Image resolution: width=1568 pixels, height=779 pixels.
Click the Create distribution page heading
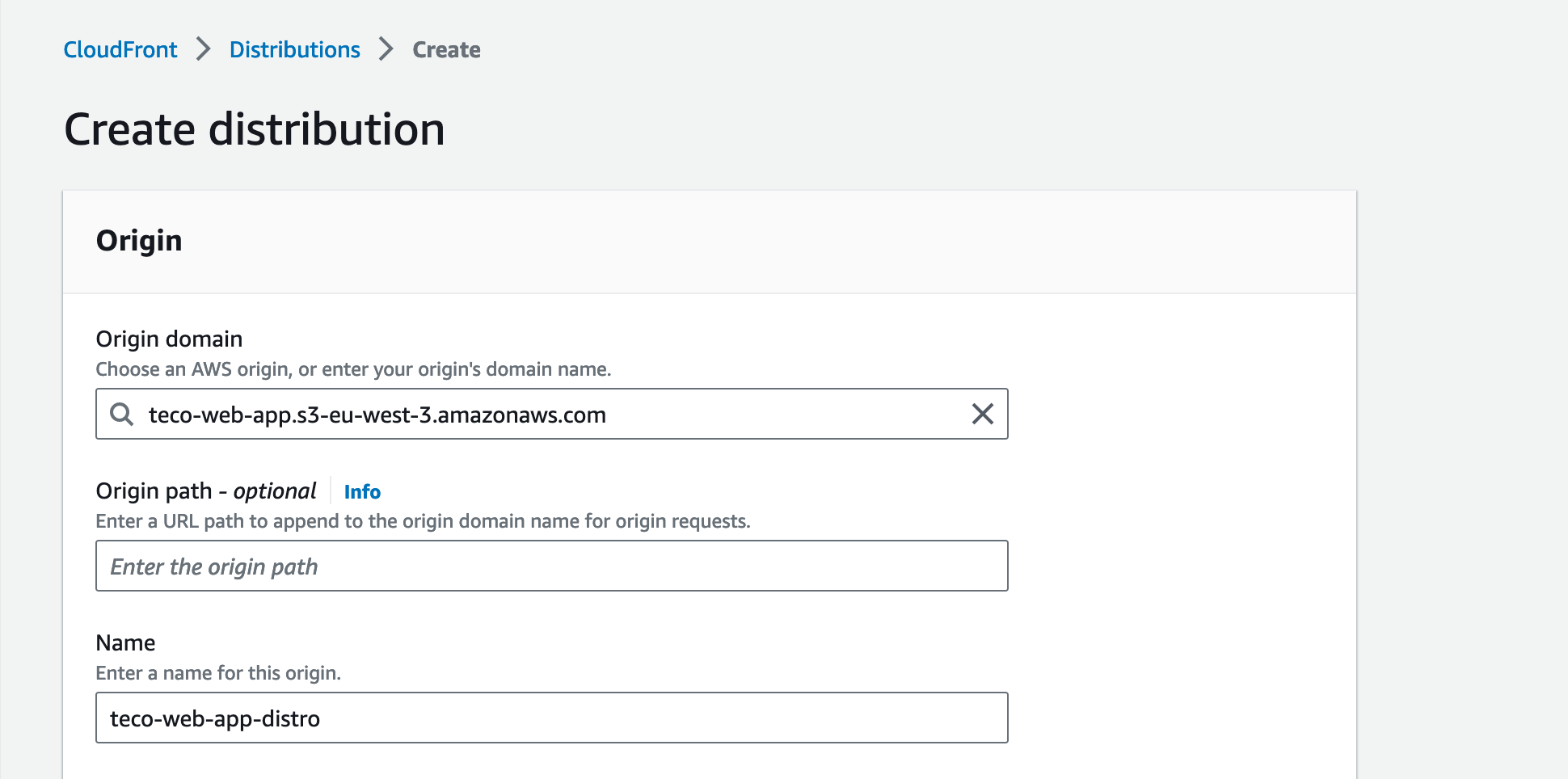point(255,129)
